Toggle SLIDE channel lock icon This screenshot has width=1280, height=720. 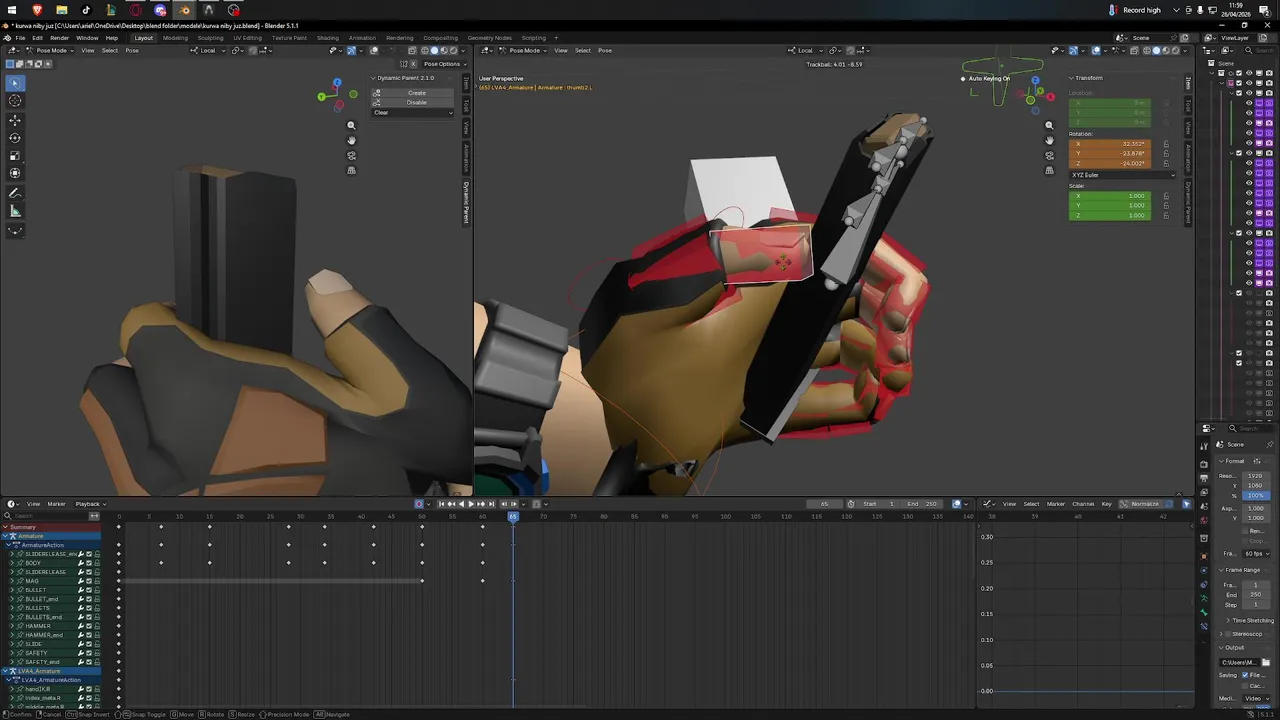(97, 644)
